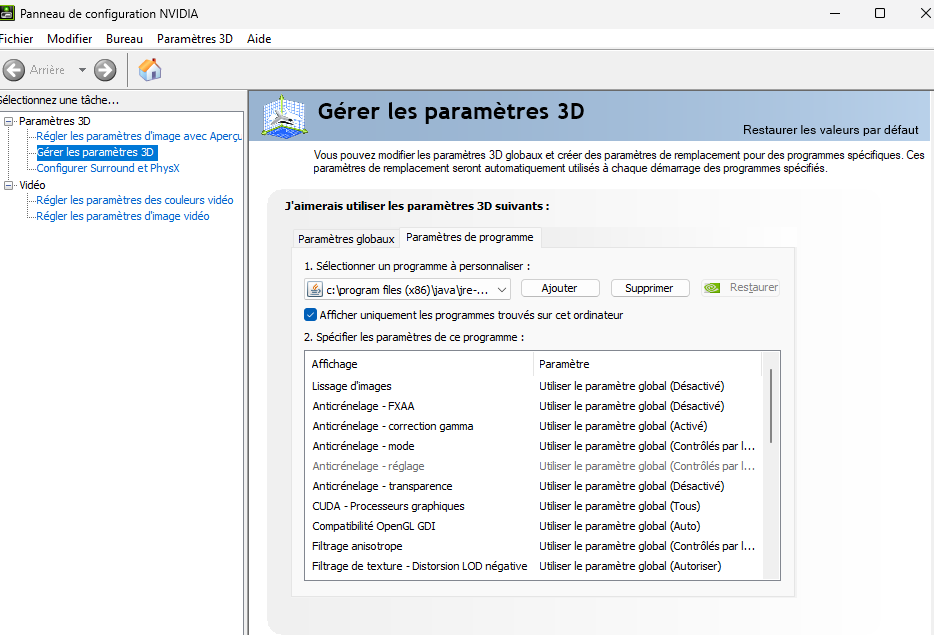Select Gérer les paramètres 3D tree item
The height and width of the screenshot is (635, 934).
[95, 152]
